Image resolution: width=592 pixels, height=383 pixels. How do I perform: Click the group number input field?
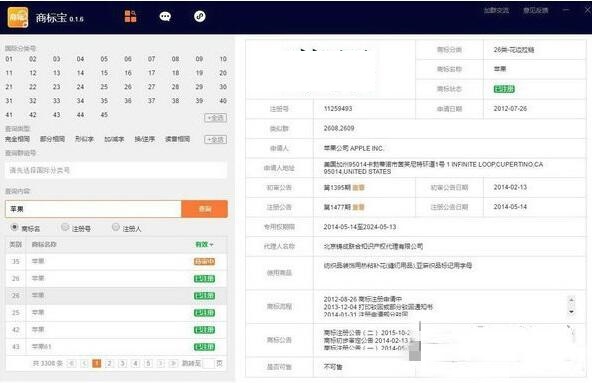(x=116, y=170)
